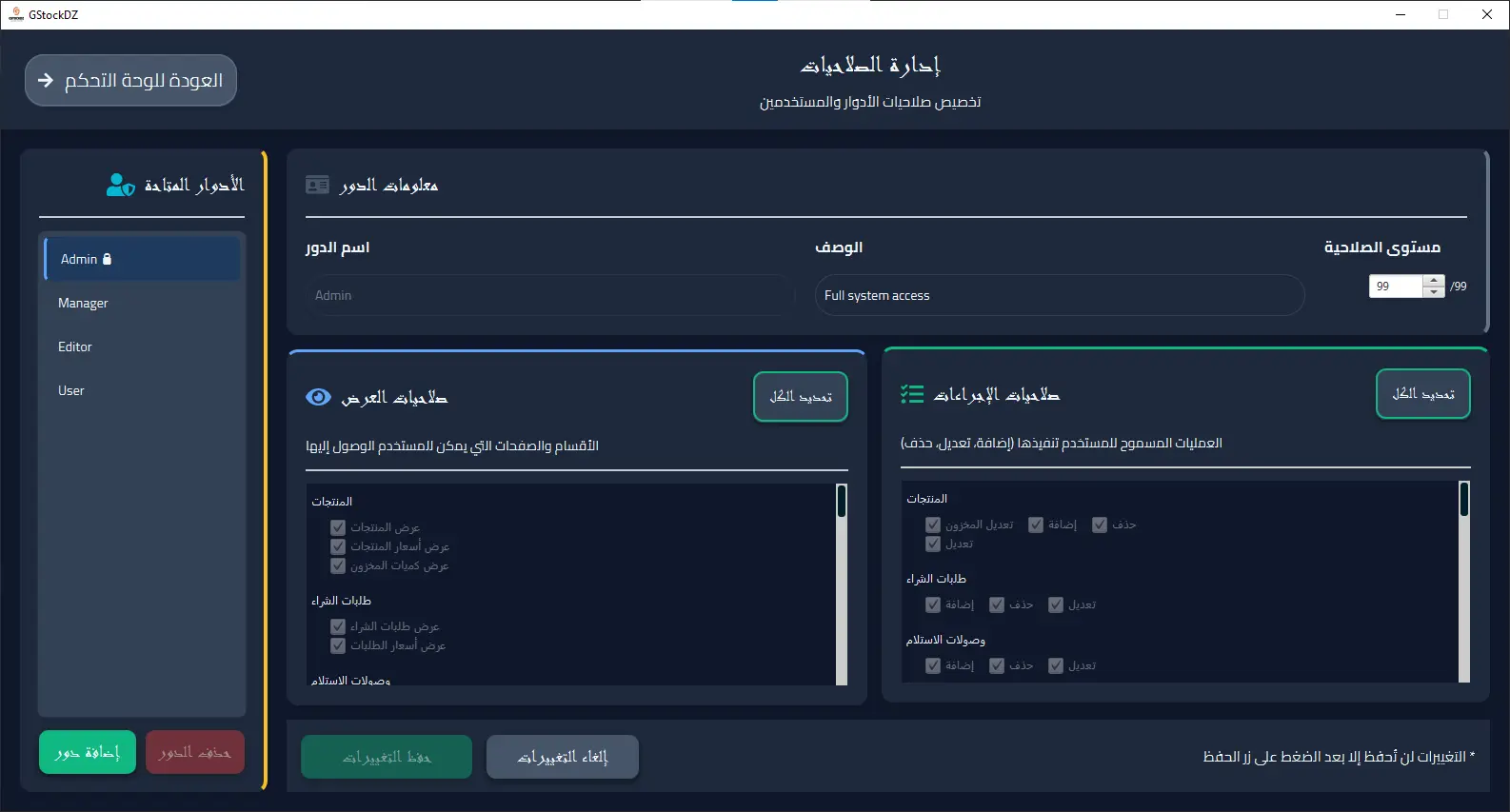Minimize the GStockDZ window
This screenshot has height=812, width=1510.
pos(1401,14)
